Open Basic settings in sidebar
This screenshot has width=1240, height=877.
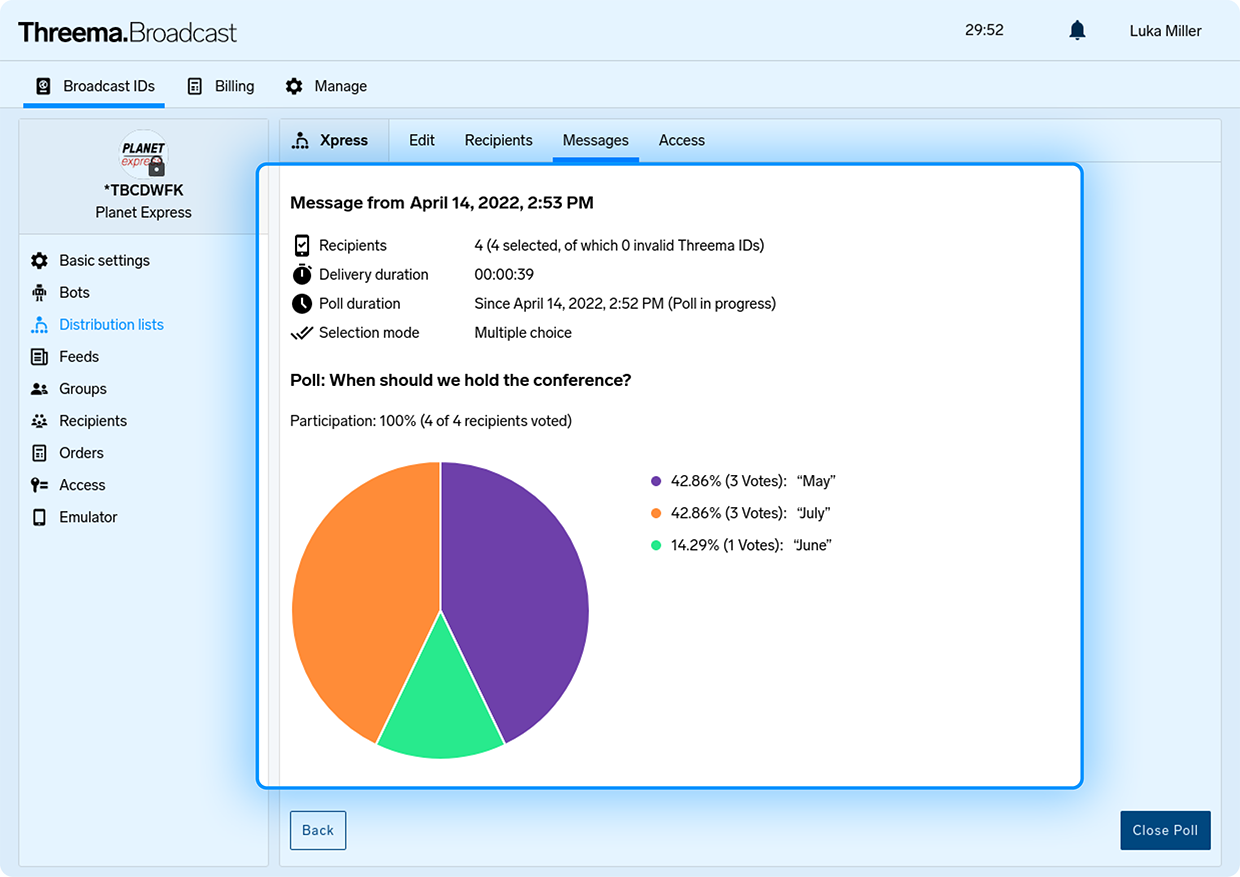click(x=104, y=260)
